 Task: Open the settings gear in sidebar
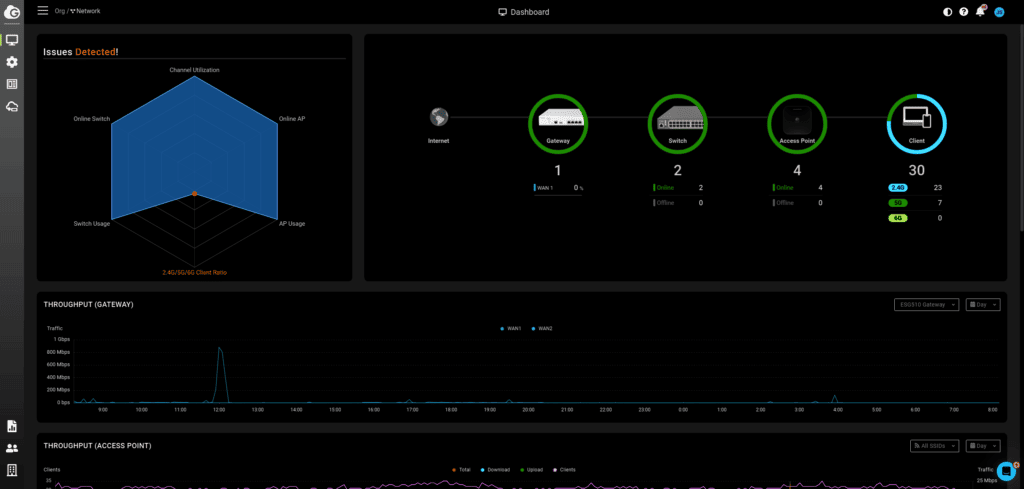(x=12, y=62)
